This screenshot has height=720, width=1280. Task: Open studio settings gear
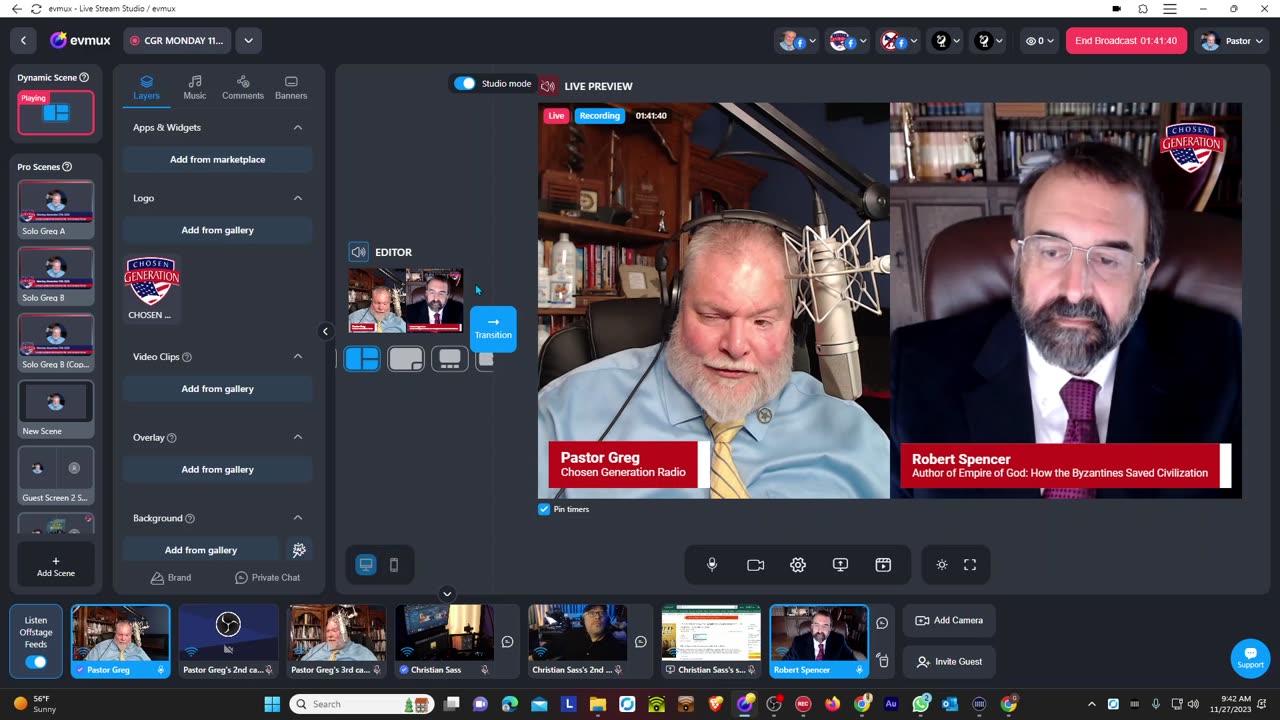point(798,565)
